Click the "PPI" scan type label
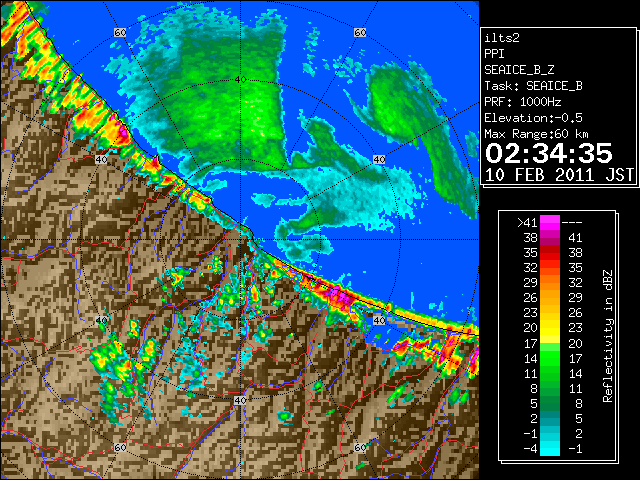640x480 pixels. tap(494, 54)
